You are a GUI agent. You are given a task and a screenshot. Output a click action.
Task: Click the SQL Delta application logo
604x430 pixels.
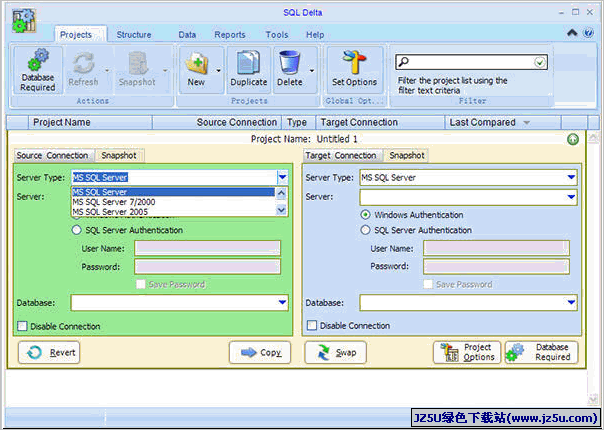click(24, 21)
